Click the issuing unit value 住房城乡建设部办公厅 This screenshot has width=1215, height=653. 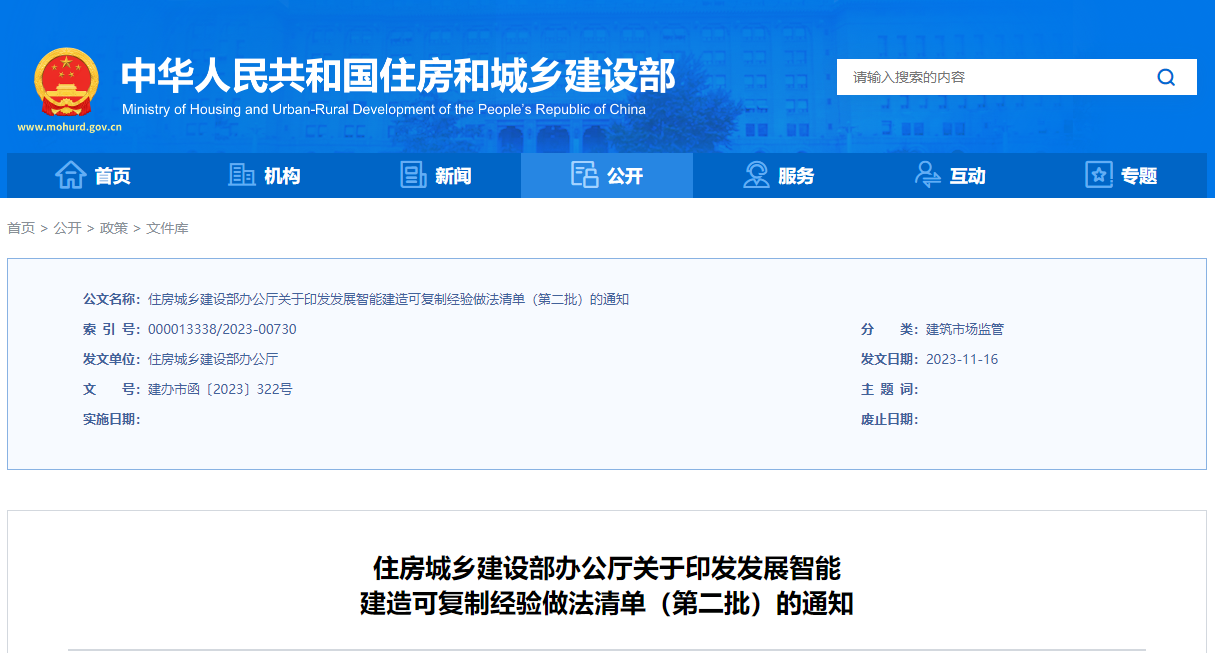tap(213, 359)
